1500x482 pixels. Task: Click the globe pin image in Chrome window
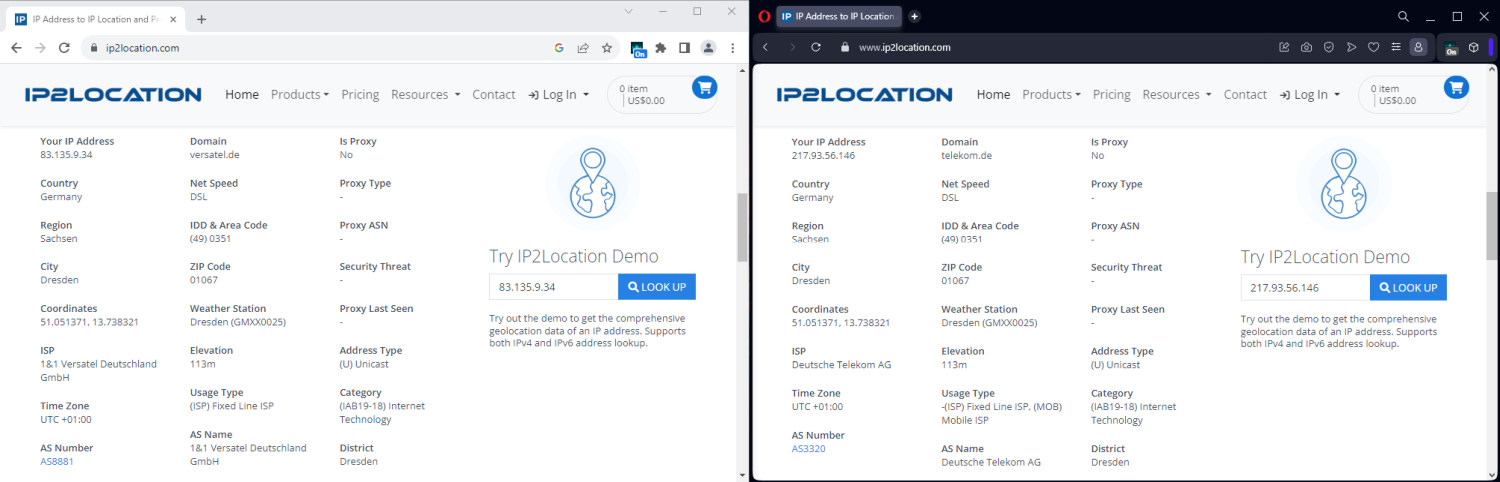point(592,183)
